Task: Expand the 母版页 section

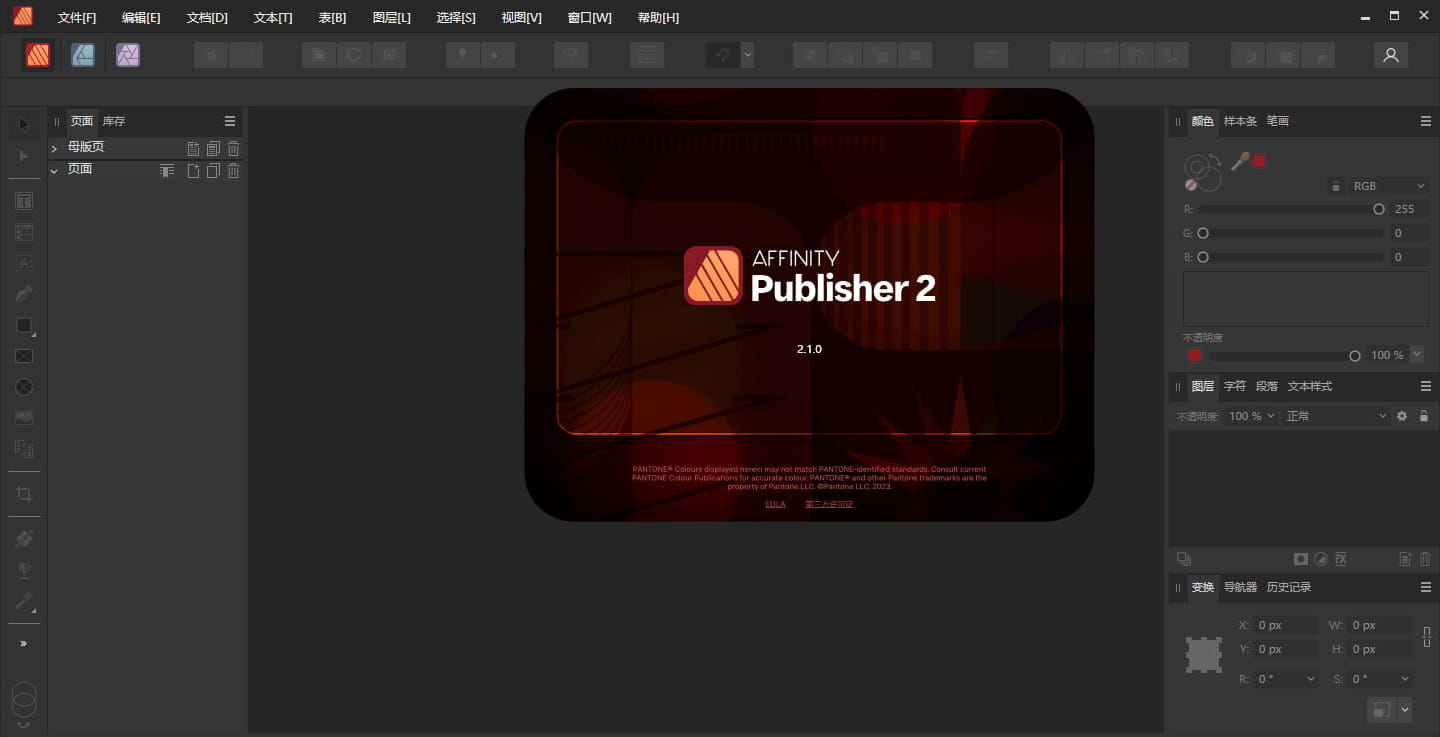Action: tap(54, 148)
